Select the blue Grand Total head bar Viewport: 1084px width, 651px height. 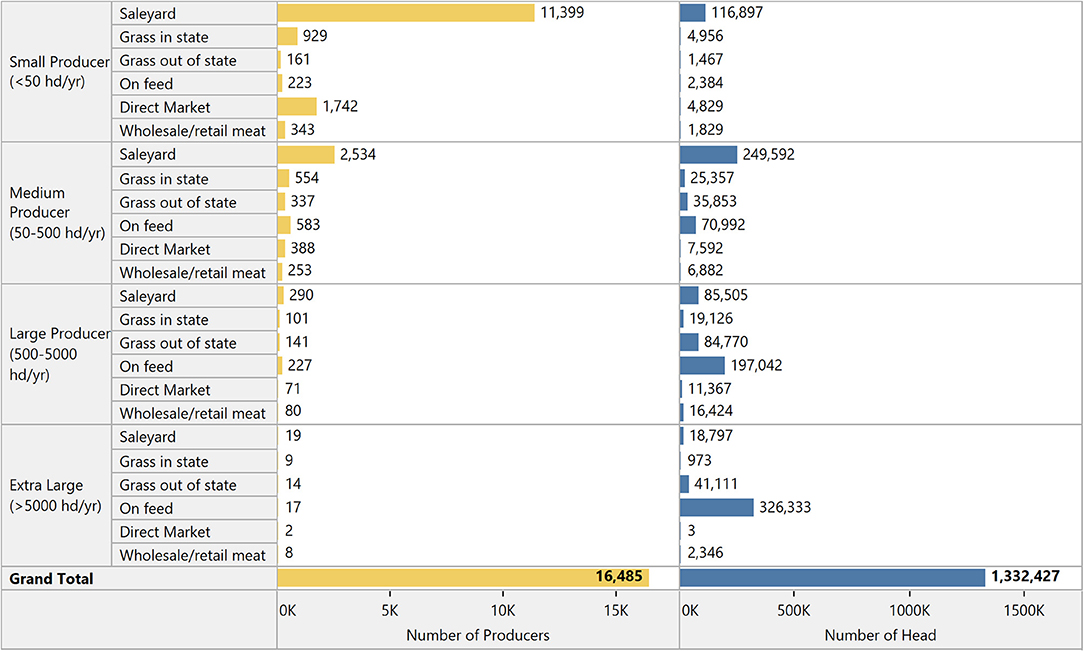pyautogui.click(x=832, y=578)
